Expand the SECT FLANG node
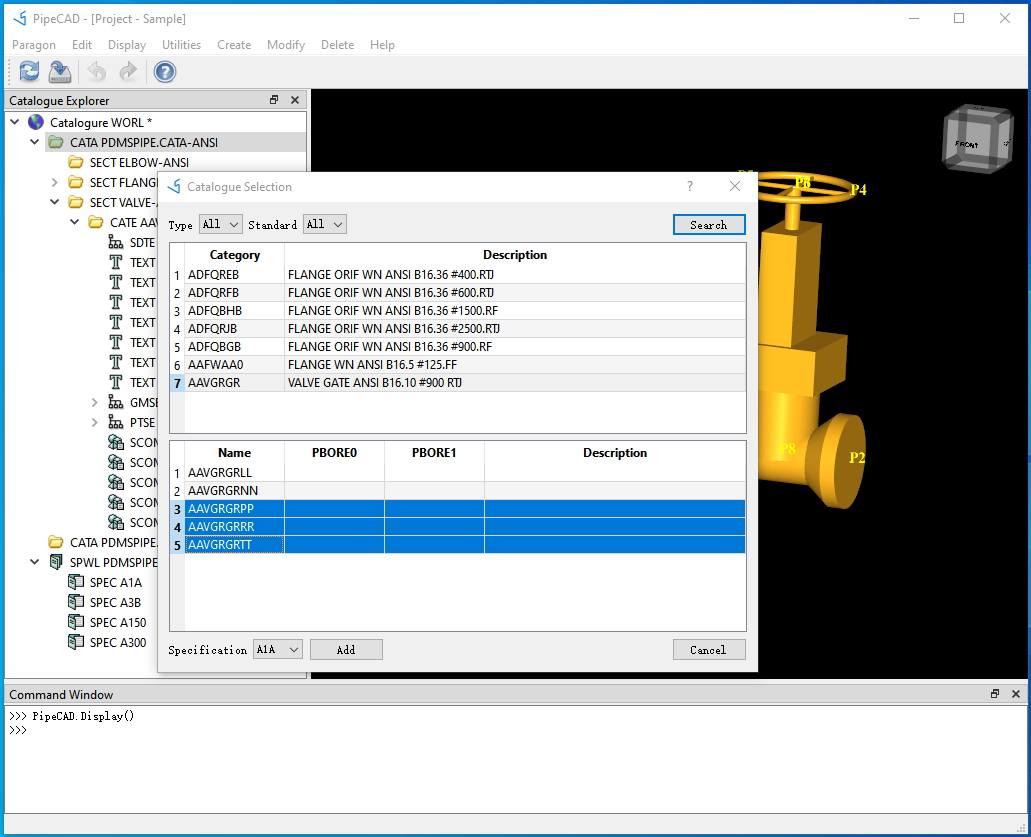The width and height of the screenshot is (1031, 837). point(55,182)
